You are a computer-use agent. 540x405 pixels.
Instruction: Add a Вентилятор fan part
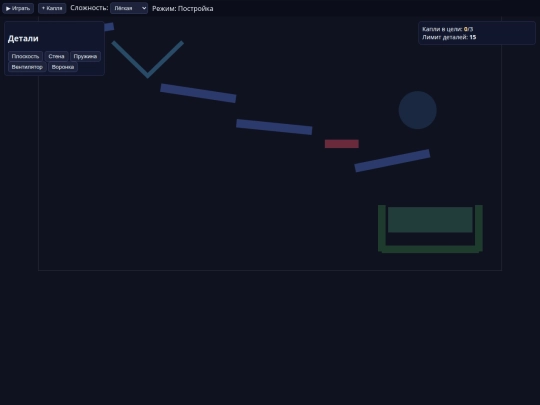coord(27,67)
